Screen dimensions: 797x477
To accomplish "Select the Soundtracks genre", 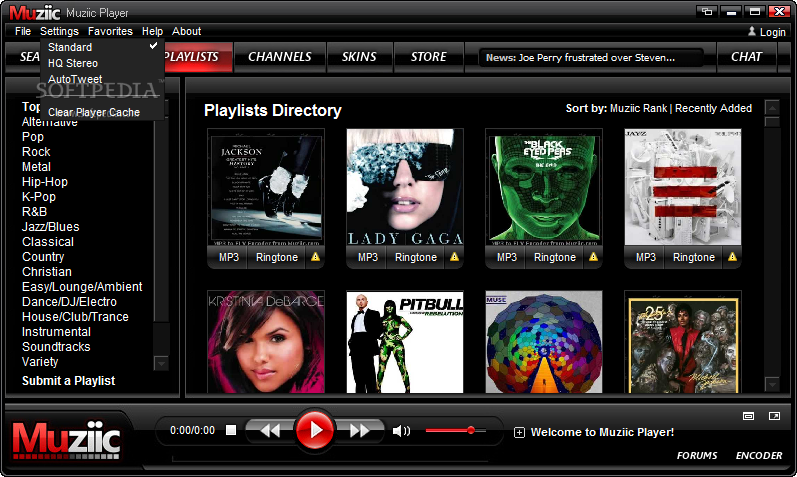I will 56,346.
